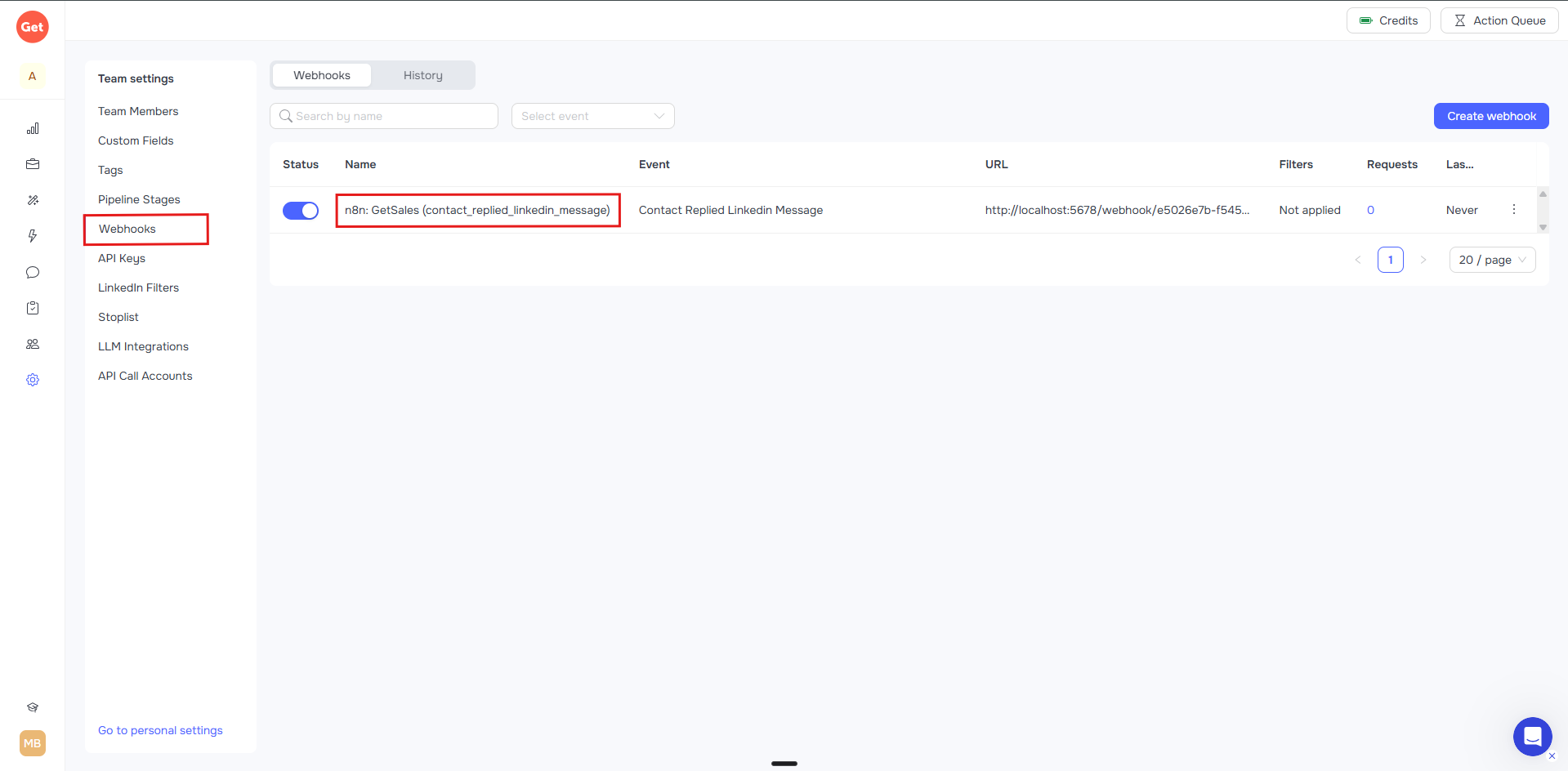Open LinkedIn Filters settings
The height and width of the screenshot is (771, 1568).
[138, 287]
